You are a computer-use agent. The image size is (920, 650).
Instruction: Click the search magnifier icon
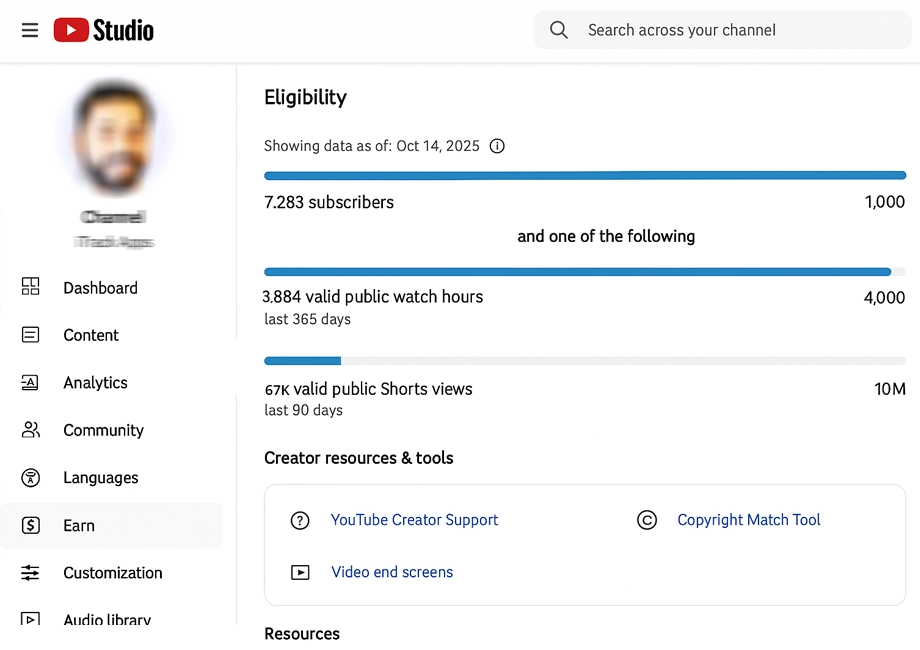point(559,30)
